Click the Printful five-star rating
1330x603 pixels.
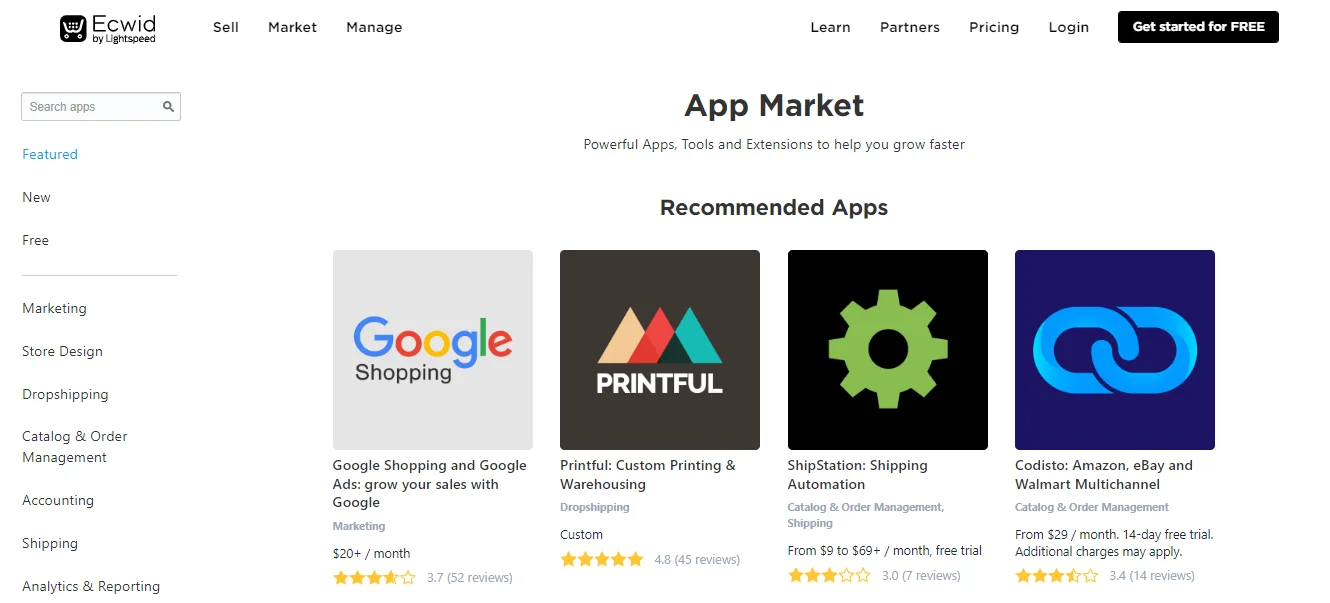tap(601, 560)
